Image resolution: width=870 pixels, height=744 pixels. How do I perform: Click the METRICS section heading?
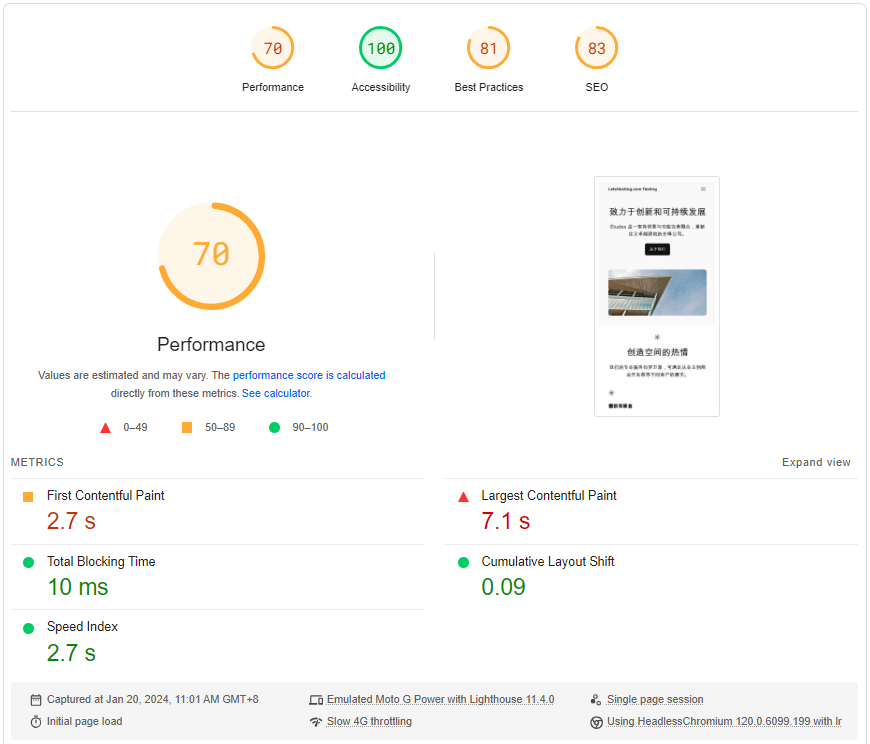point(37,462)
